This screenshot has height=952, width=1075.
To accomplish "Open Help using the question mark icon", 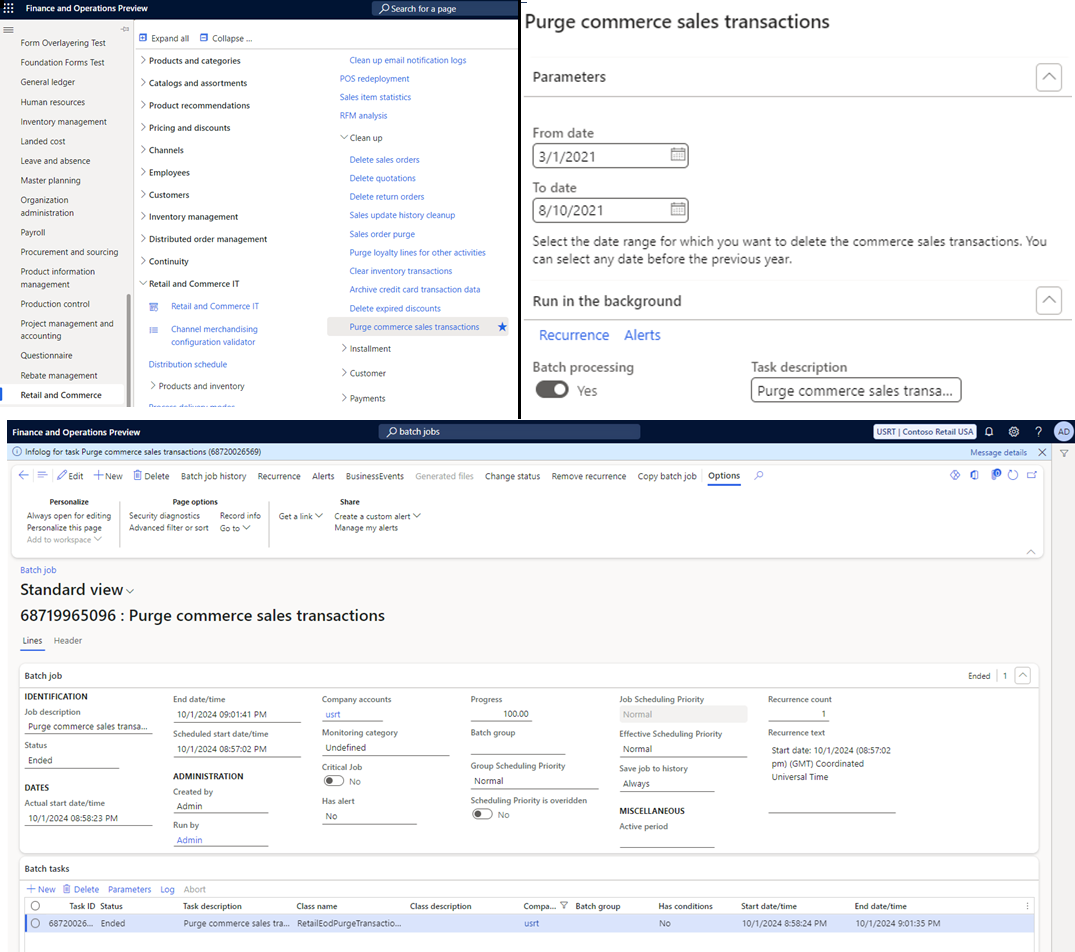I will click(1038, 431).
